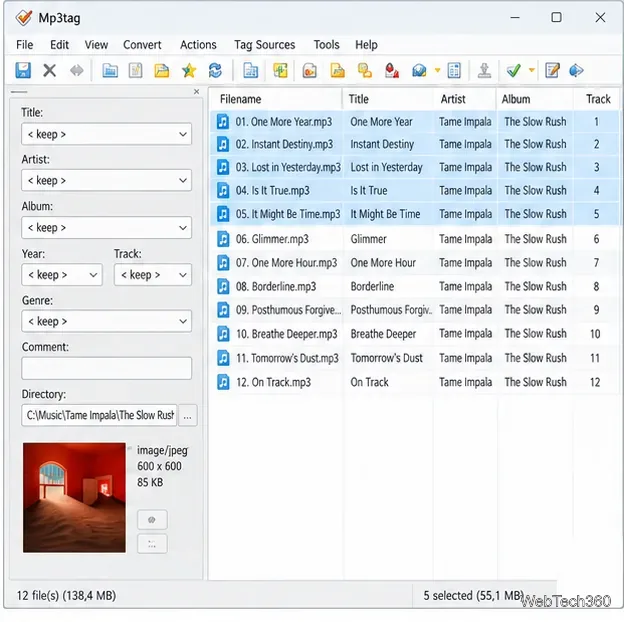Image resolution: width=624 pixels, height=622 pixels.
Task: Expand the Title field dropdown
Action: click(x=183, y=134)
